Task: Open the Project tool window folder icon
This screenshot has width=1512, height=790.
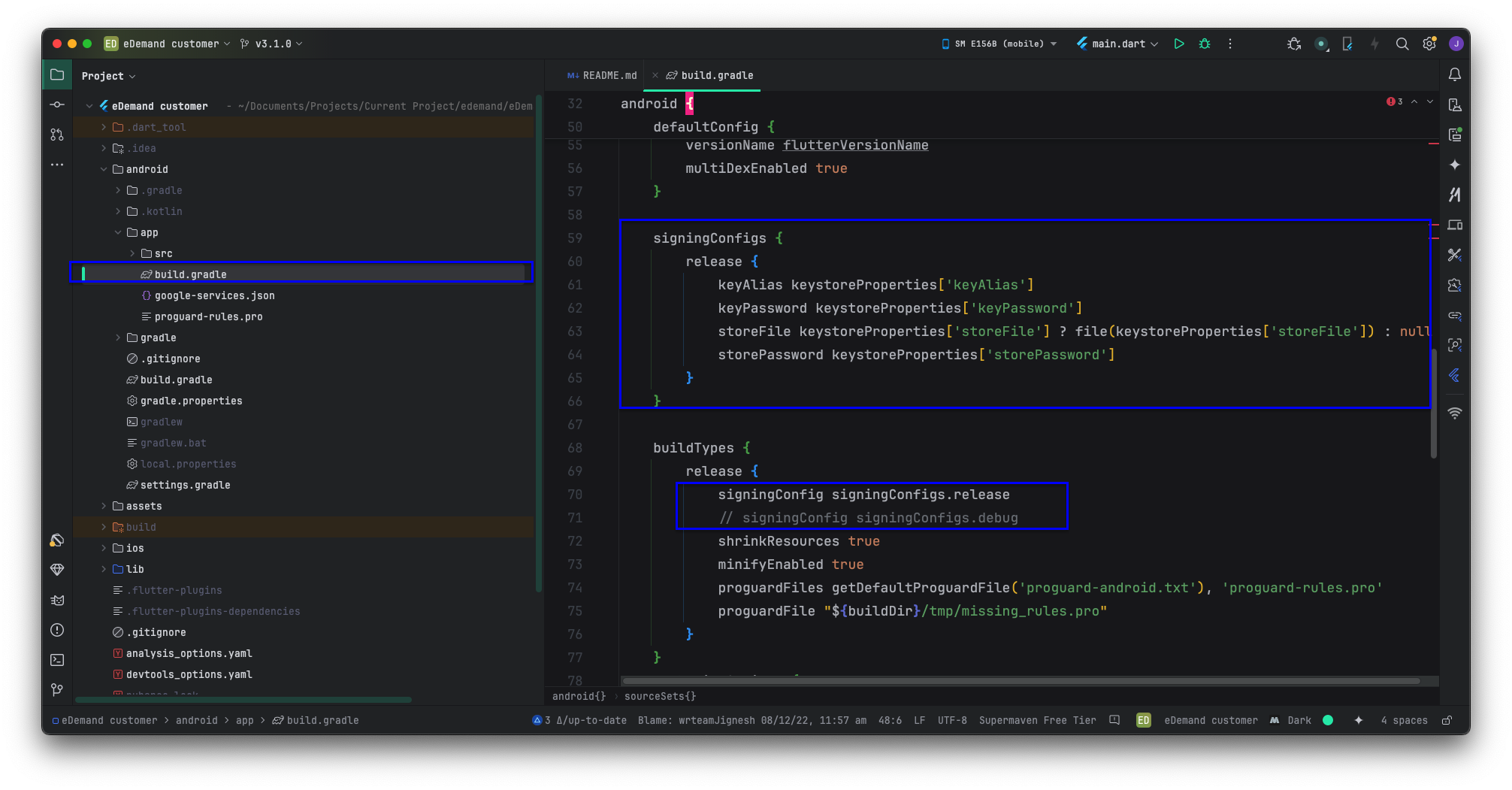Action: click(x=57, y=74)
